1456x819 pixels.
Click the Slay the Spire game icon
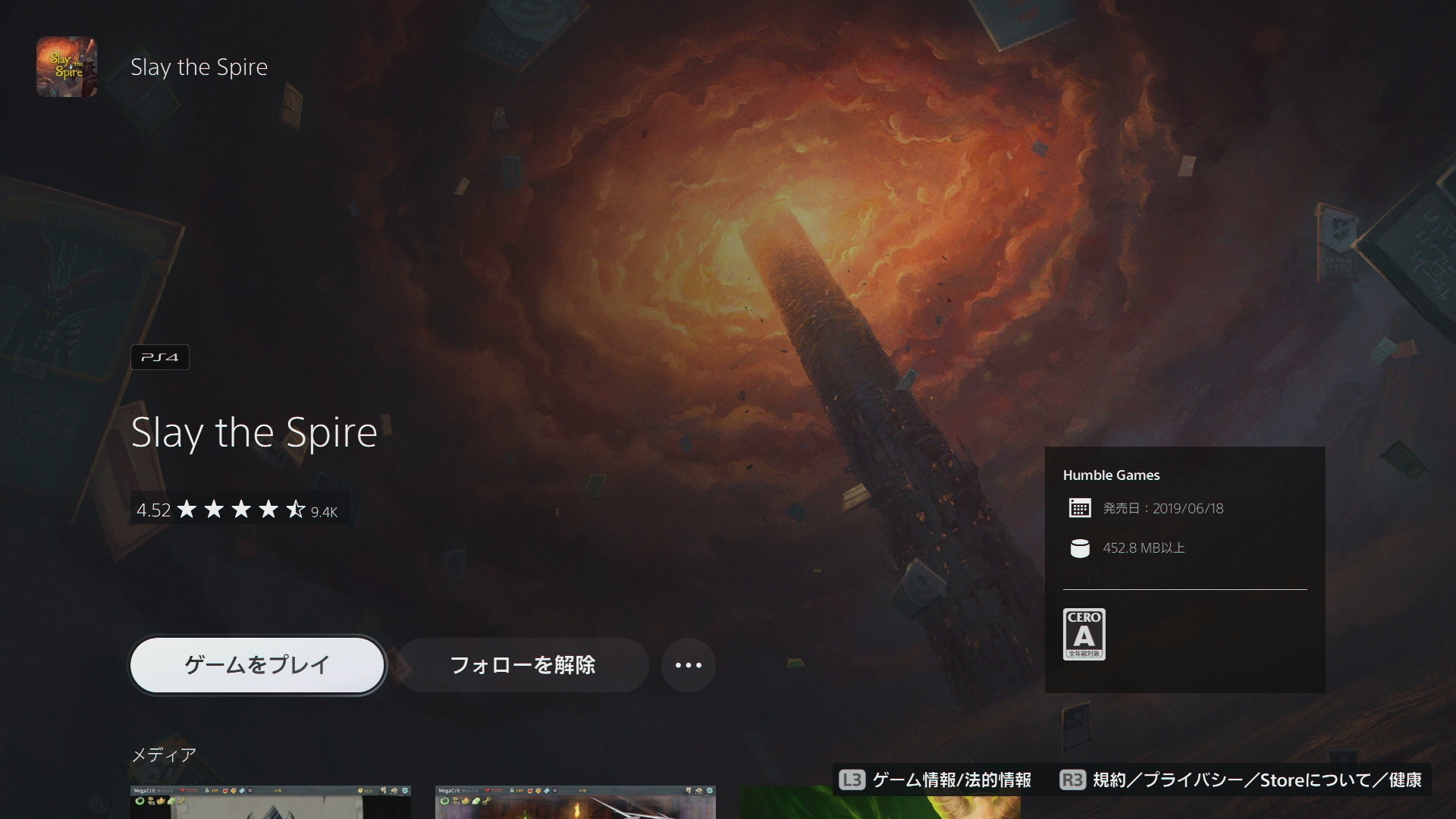click(67, 67)
